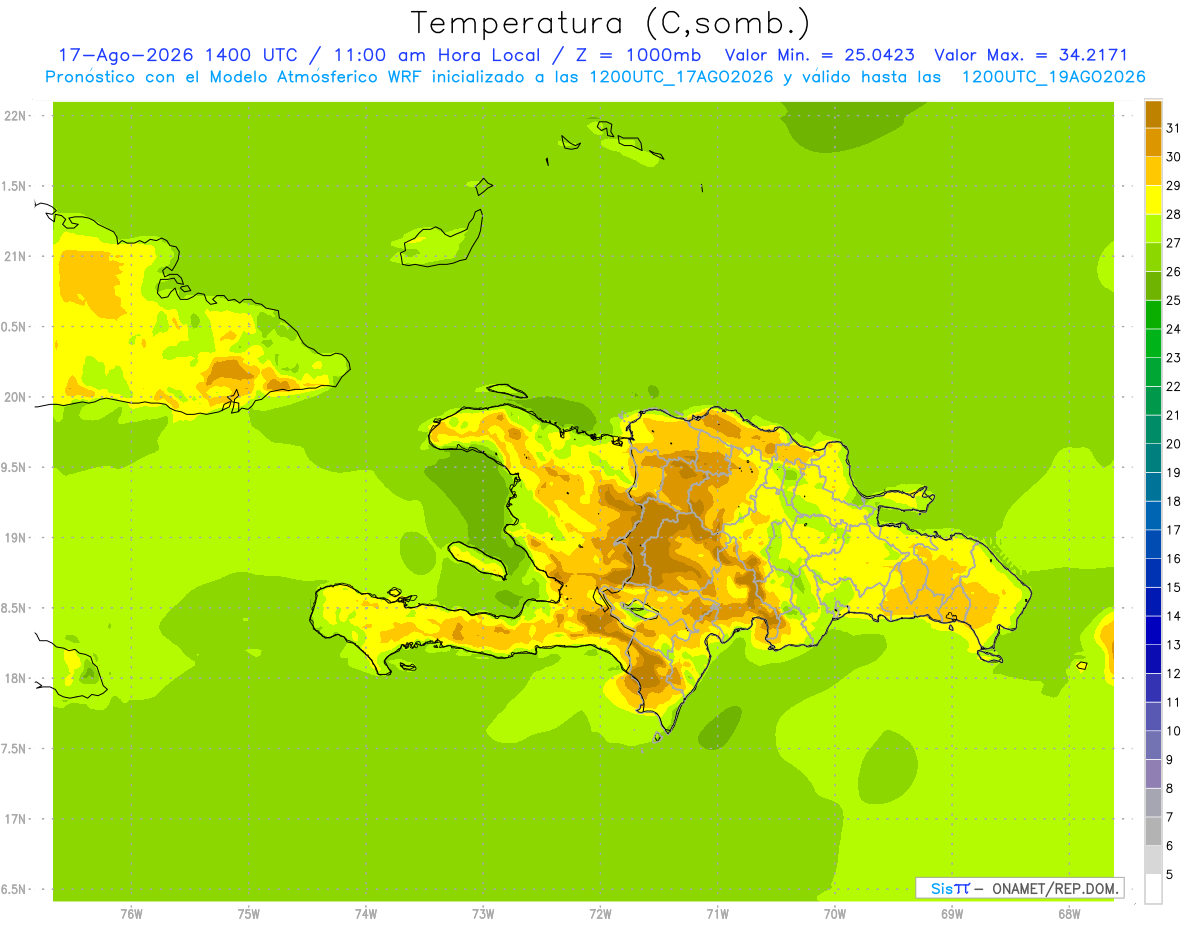Click the legend swatch between 23 and 24
1200x927 pixels.
click(1153, 343)
